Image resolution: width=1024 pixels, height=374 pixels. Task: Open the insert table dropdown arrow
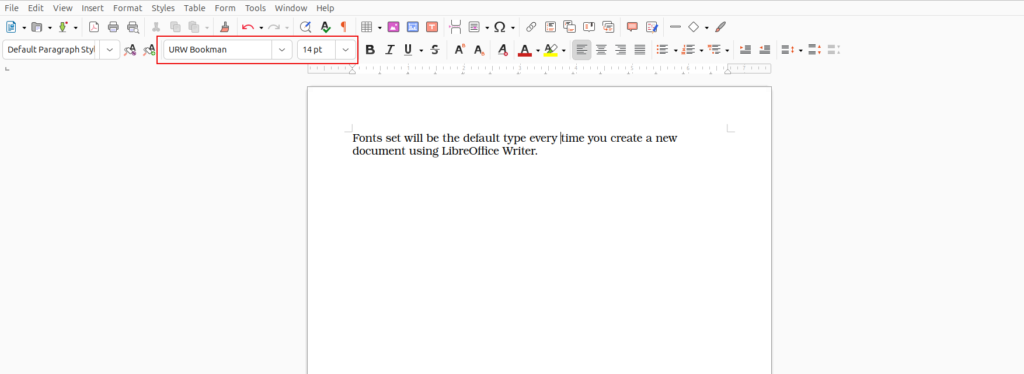tap(379, 27)
